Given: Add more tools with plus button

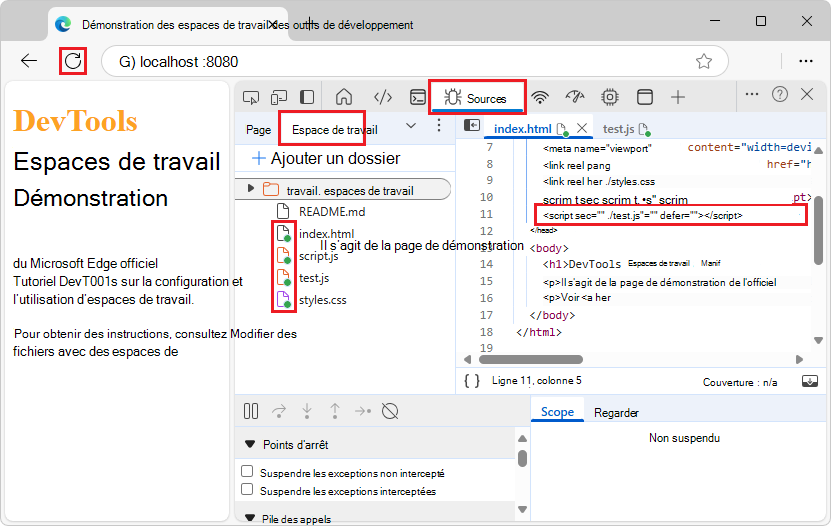Looking at the screenshot, I should 678,97.
